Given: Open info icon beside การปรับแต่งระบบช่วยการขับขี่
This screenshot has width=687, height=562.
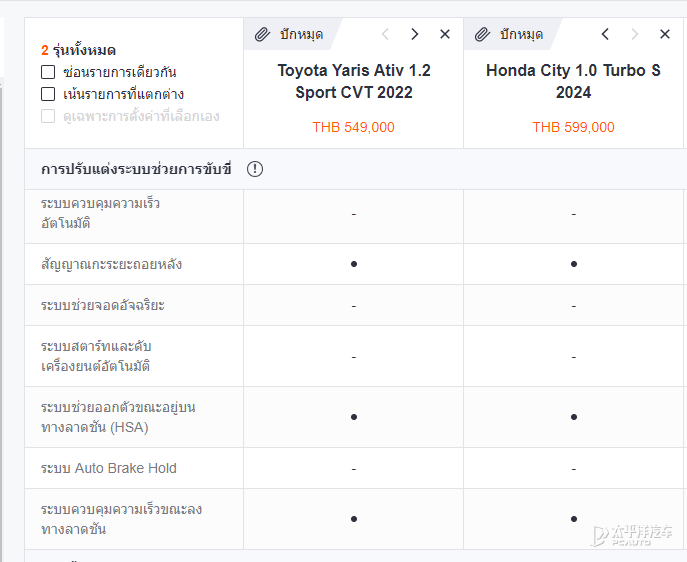Looking at the screenshot, I should point(255,169).
